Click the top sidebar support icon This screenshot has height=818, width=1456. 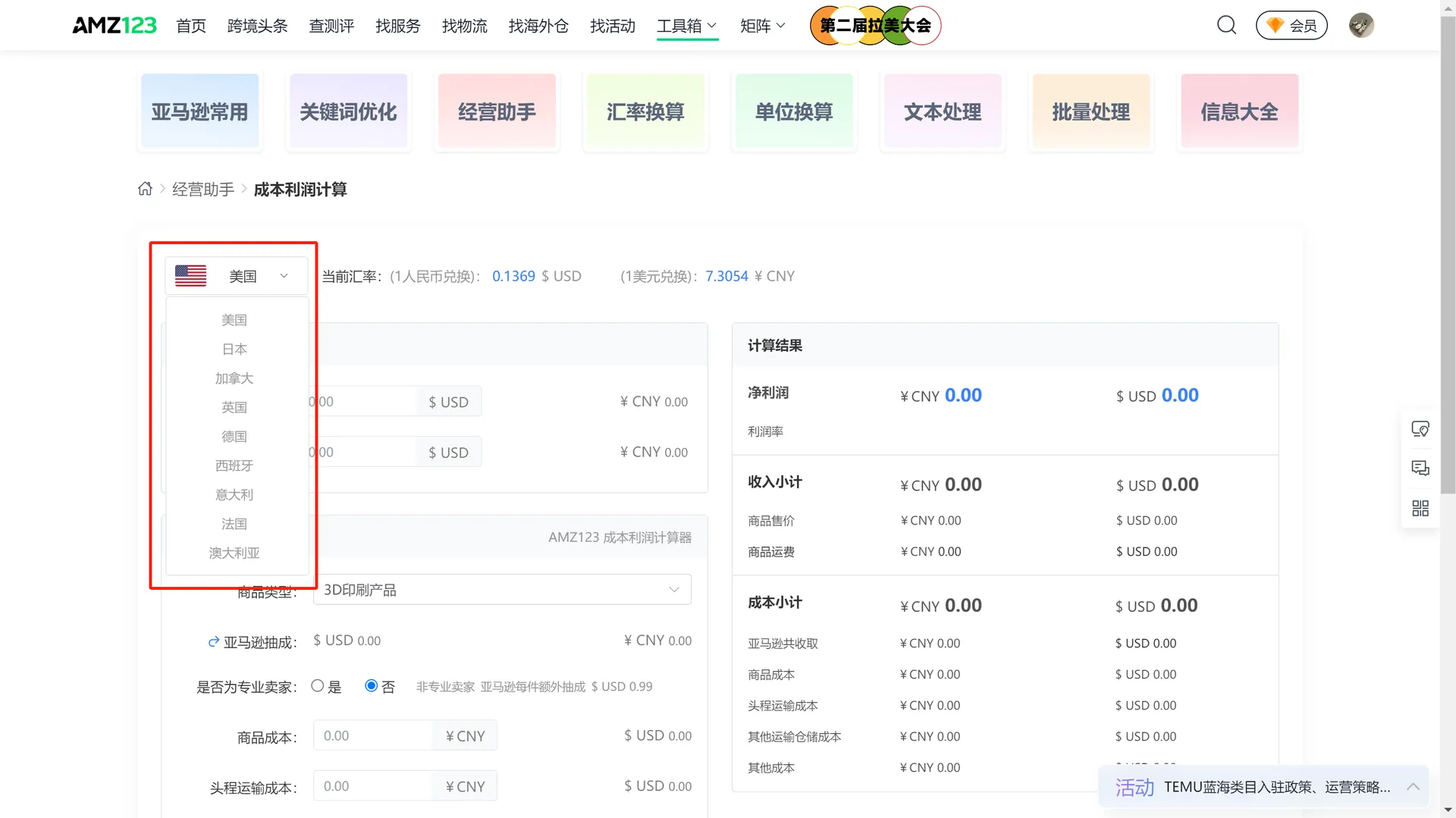1420,429
